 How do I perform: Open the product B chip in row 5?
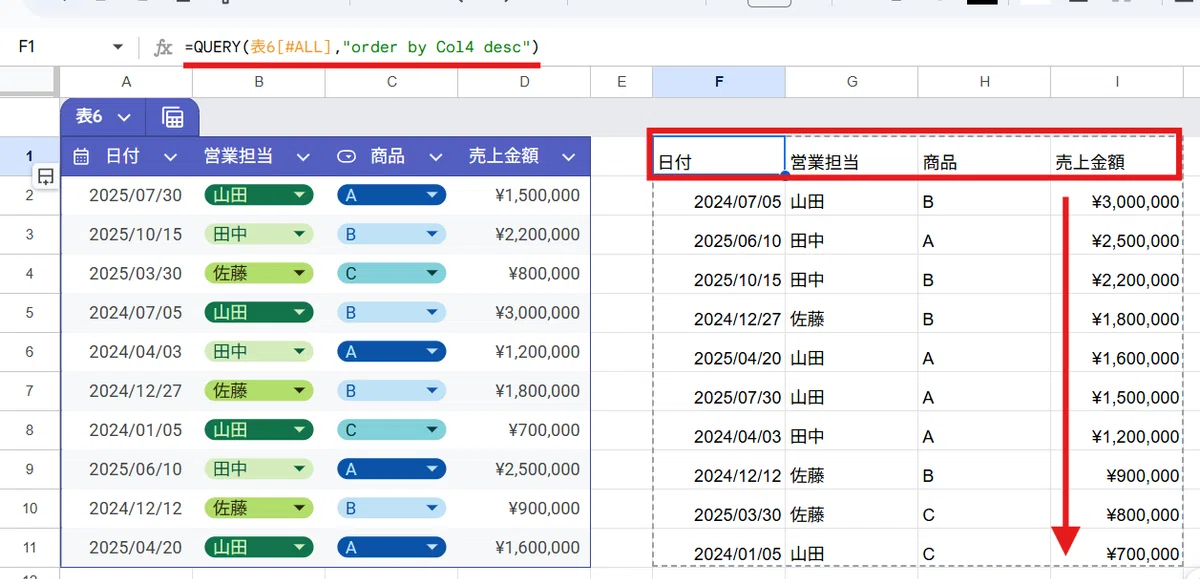click(391, 312)
